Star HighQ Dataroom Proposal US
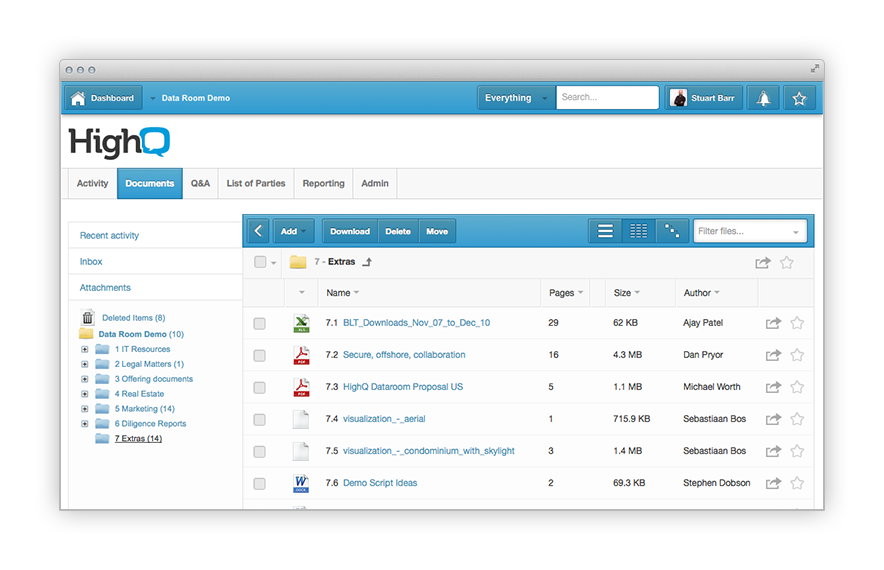 [x=797, y=387]
